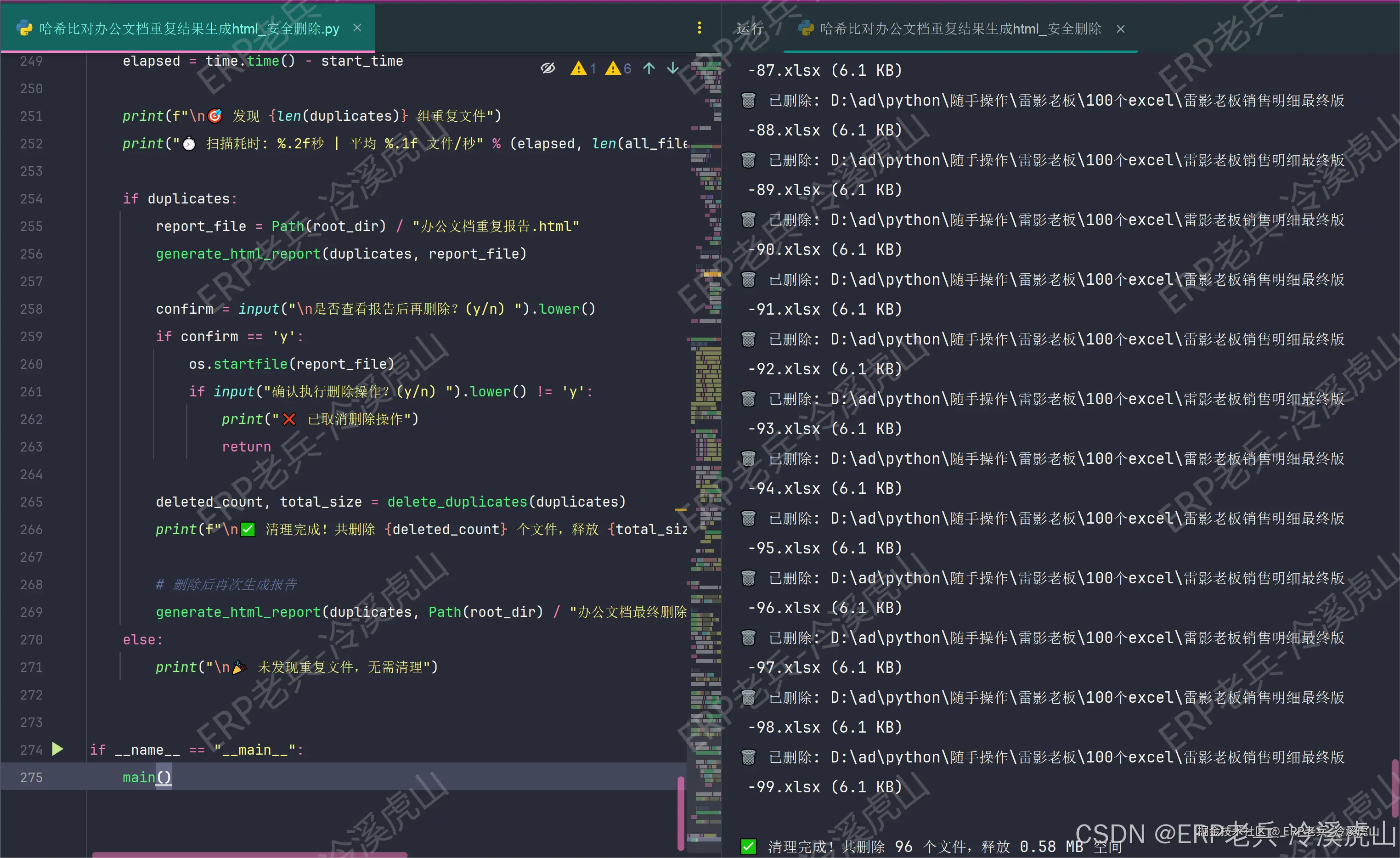Click the 运行 tool window label
This screenshot has height=858, width=1400.
click(750, 29)
